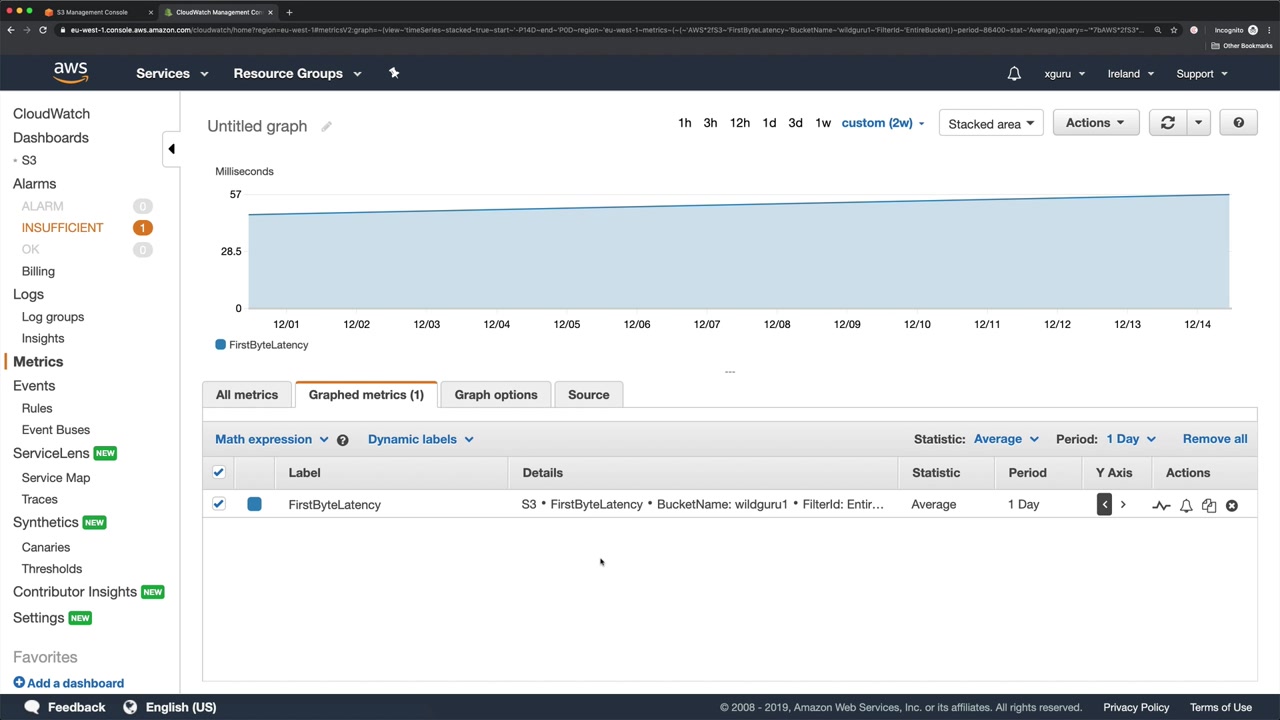Open the Actions dropdown above graph
Image resolution: width=1280 pixels, height=720 pixels.
[1095, 123]
